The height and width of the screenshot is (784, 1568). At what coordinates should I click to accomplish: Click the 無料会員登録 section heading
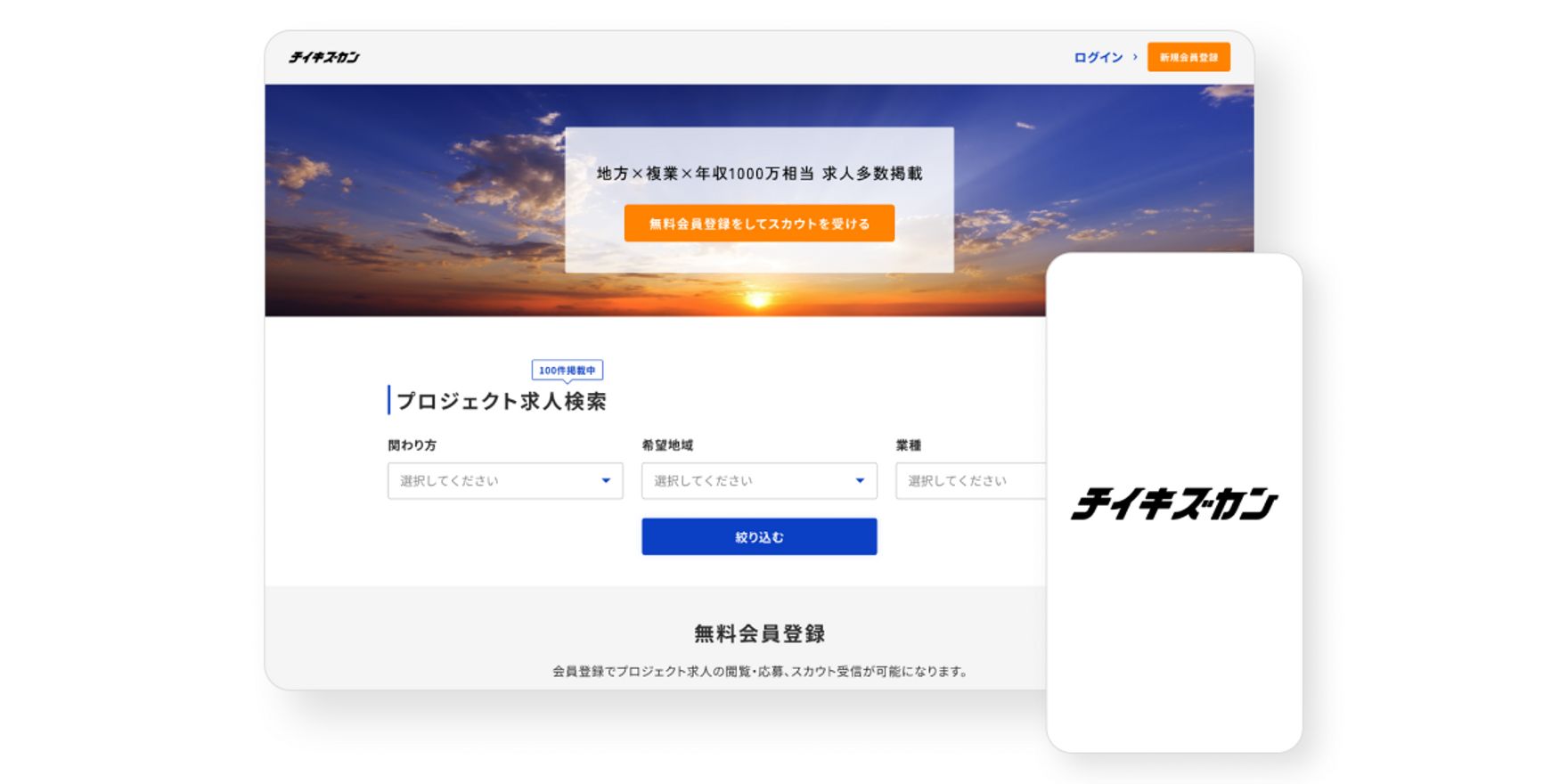pyautogui.click(x=759, y=633)
